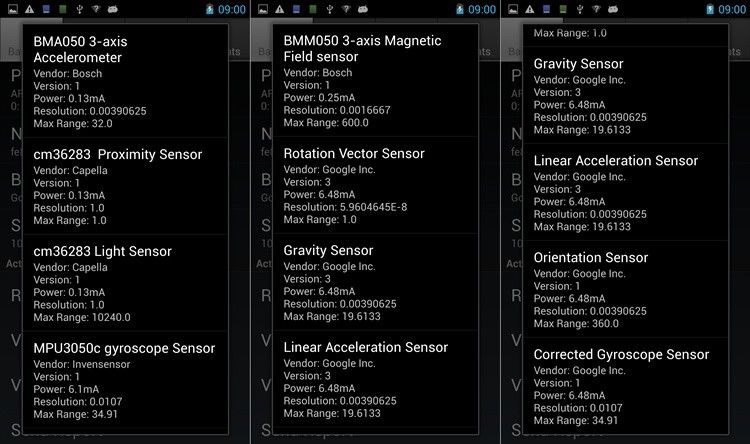The width and height of the screenshot is (750, 444).
Task: Tap the 'Max Range: 360.0' line
Action: point(576,323)
